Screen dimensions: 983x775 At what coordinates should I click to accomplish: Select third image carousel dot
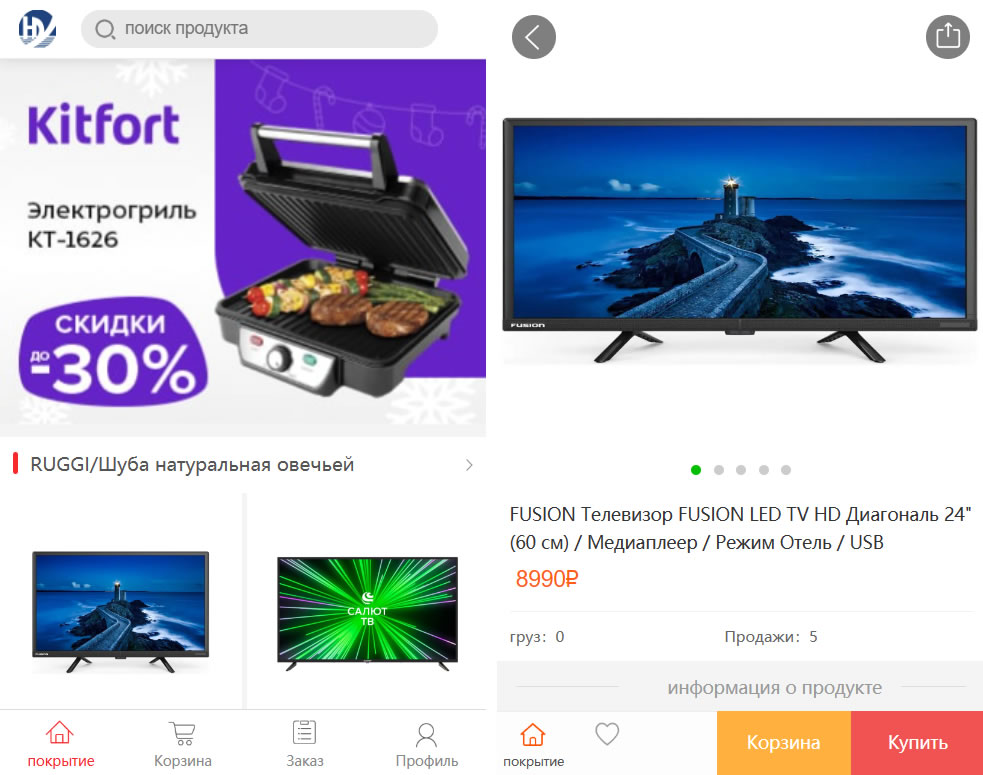tap(741, 470)
